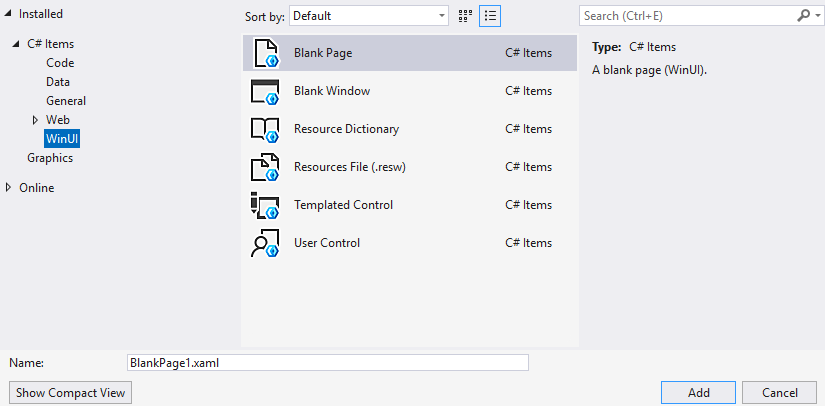This screenshot has height=406, width=825.
Task: Select the Blank Page template icon
Action: pos(265,53)
